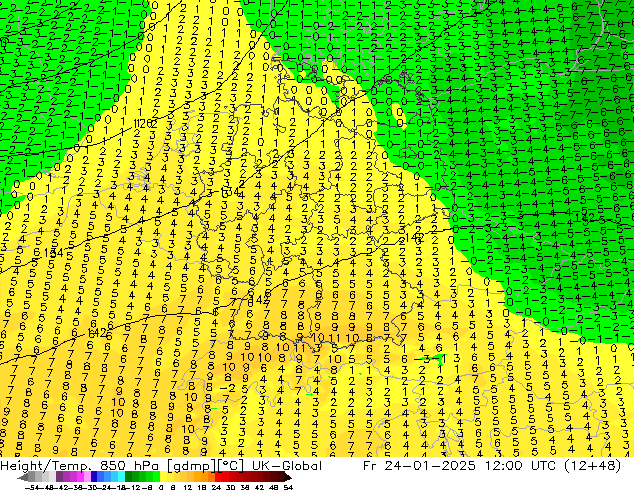Click the 'Height/Temp. 850 hPa' chart title
634x490 pixels.
pyautogui.click(x=81, y=466)
